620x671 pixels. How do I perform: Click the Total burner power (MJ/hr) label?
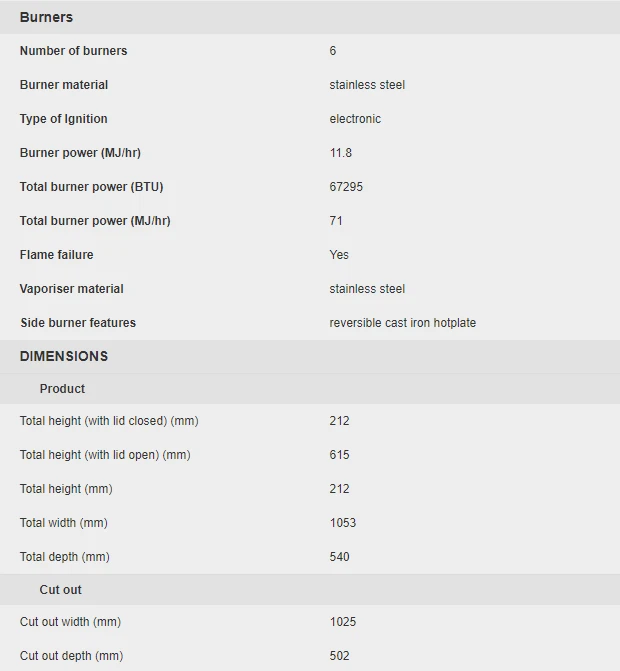coord(95,221)
